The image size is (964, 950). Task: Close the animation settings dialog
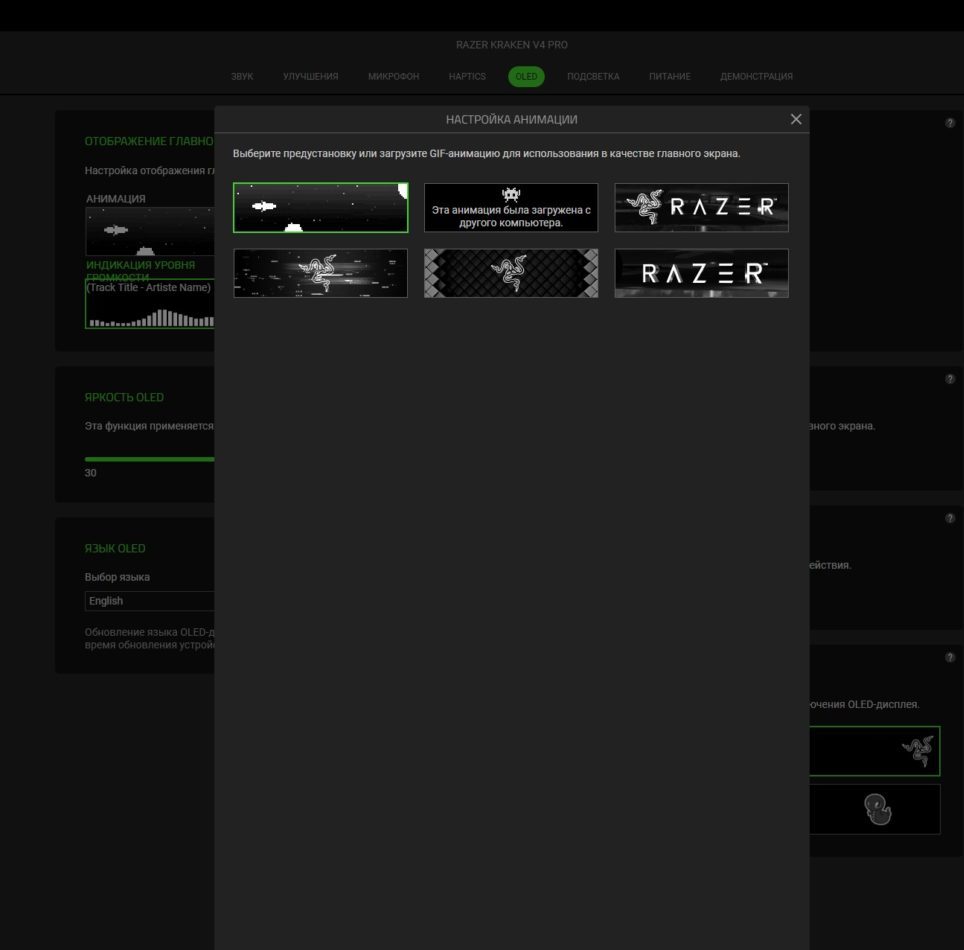tap(796, 119)
